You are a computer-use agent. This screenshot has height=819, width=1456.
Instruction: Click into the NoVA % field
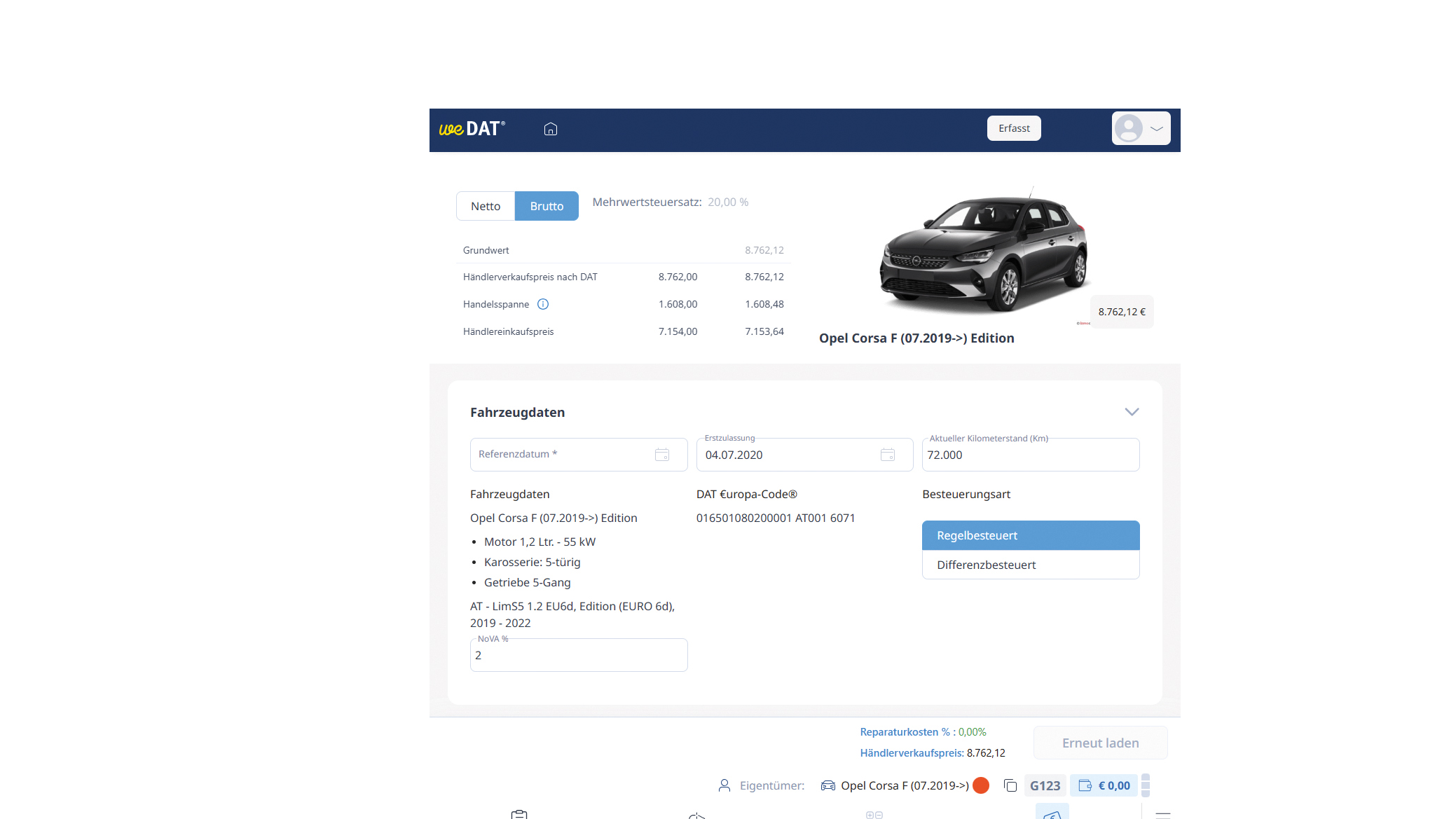tap(578, 656)
